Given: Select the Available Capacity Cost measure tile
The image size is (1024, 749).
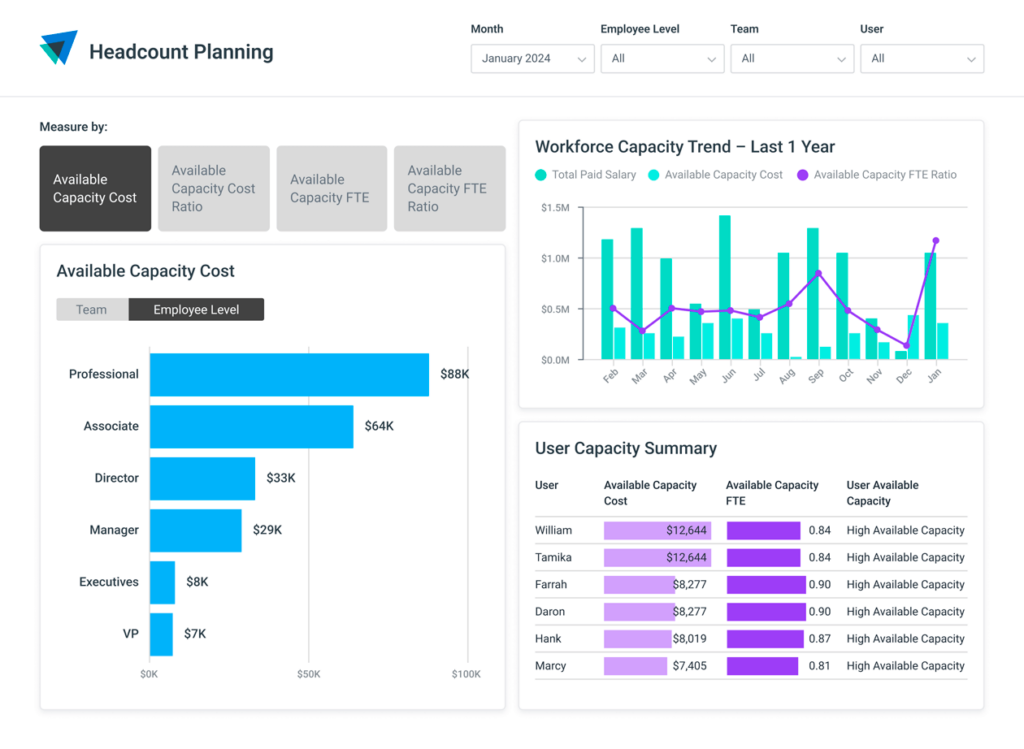Looking at the screenshot, I should click(95, 189).
